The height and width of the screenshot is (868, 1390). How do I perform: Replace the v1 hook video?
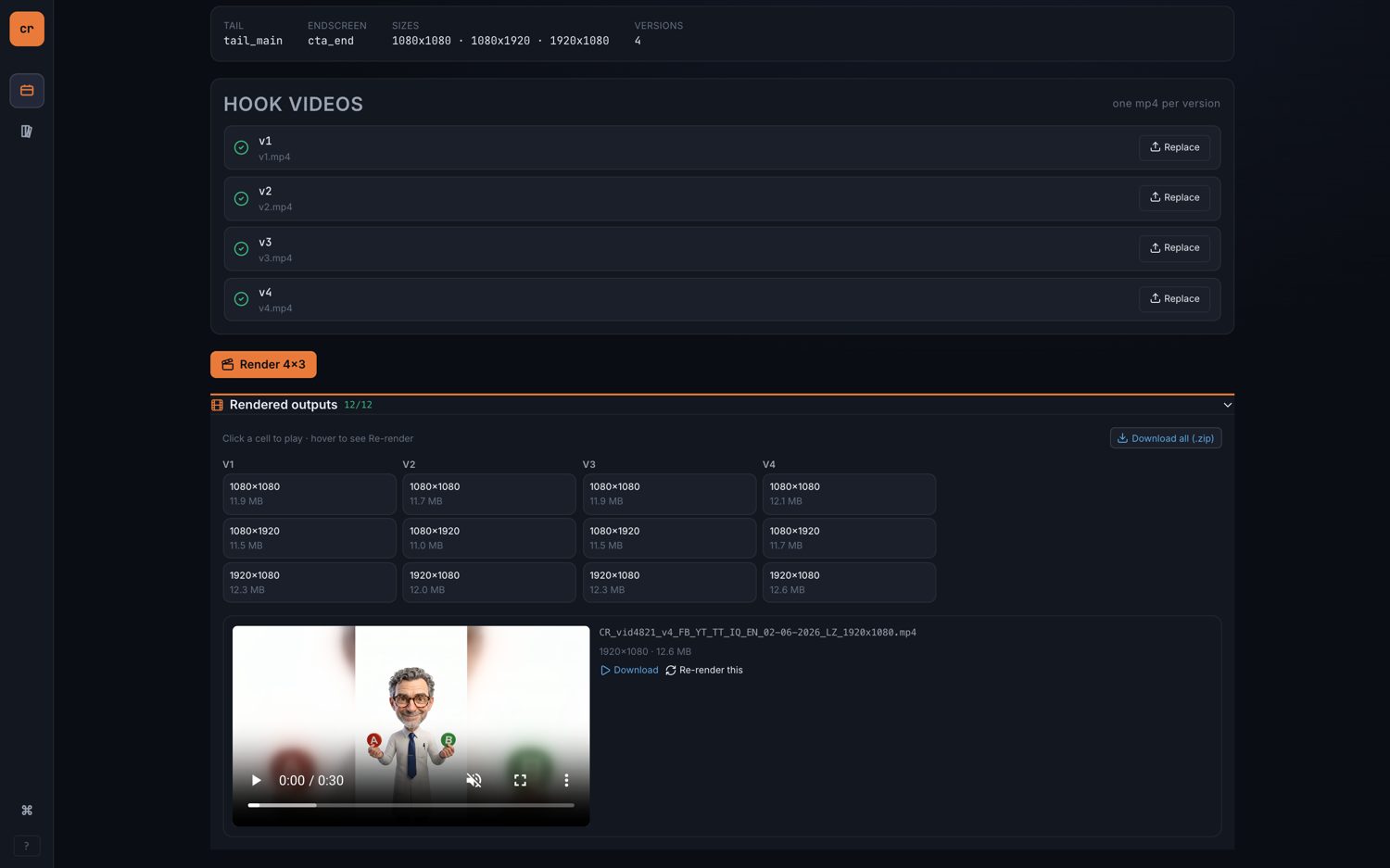pyautogui.click(x=1174, y=147)
